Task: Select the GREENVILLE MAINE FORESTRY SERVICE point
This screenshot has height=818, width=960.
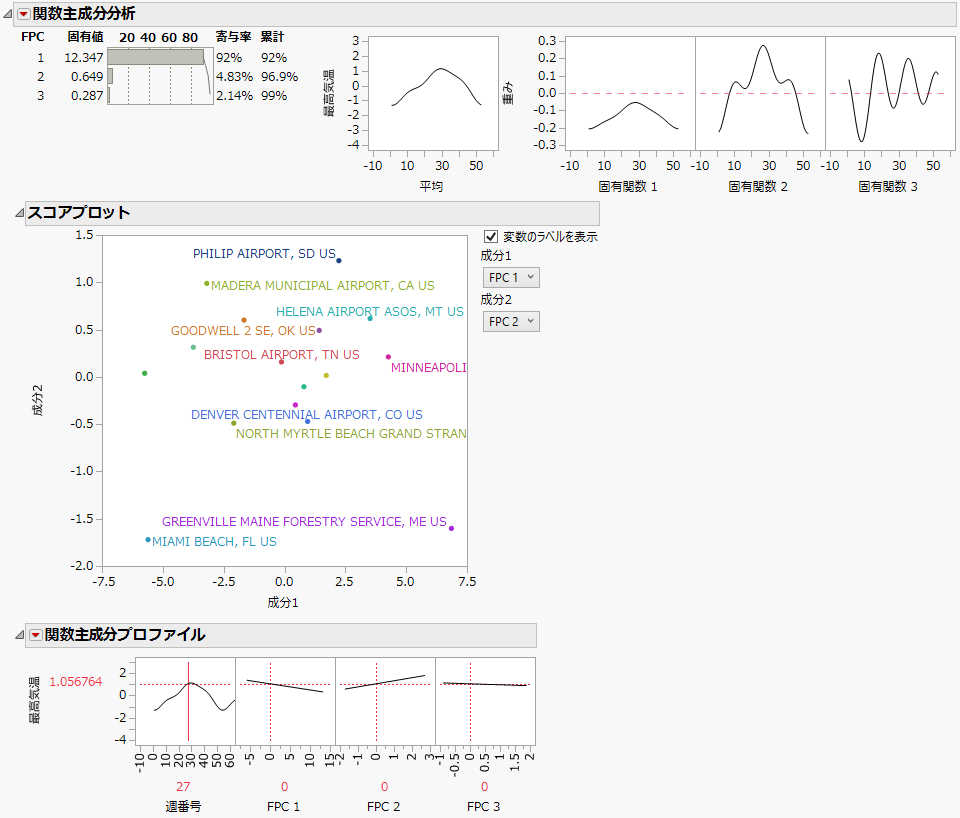Action: 451,528
